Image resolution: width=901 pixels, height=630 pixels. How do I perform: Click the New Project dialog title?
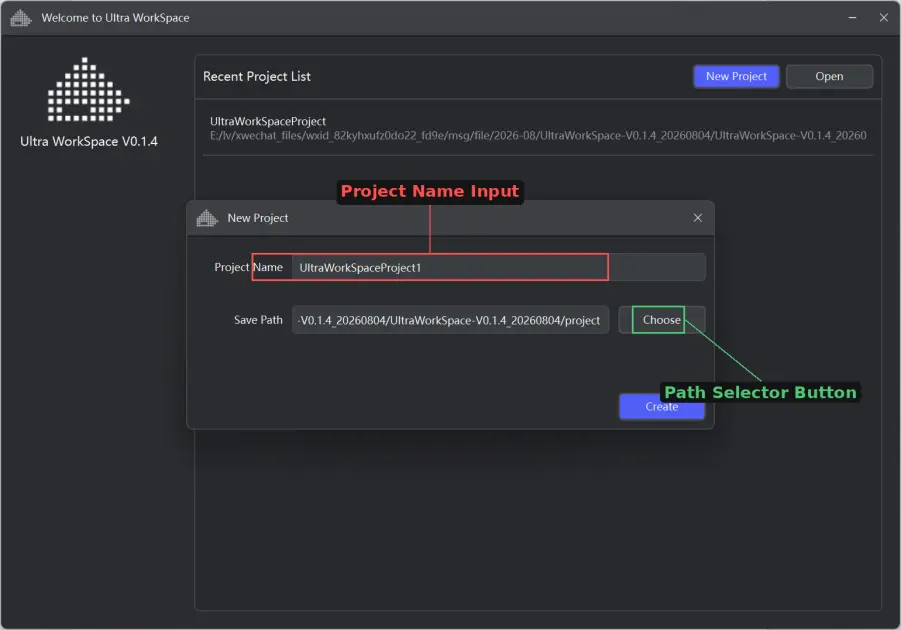click(257, 218)
